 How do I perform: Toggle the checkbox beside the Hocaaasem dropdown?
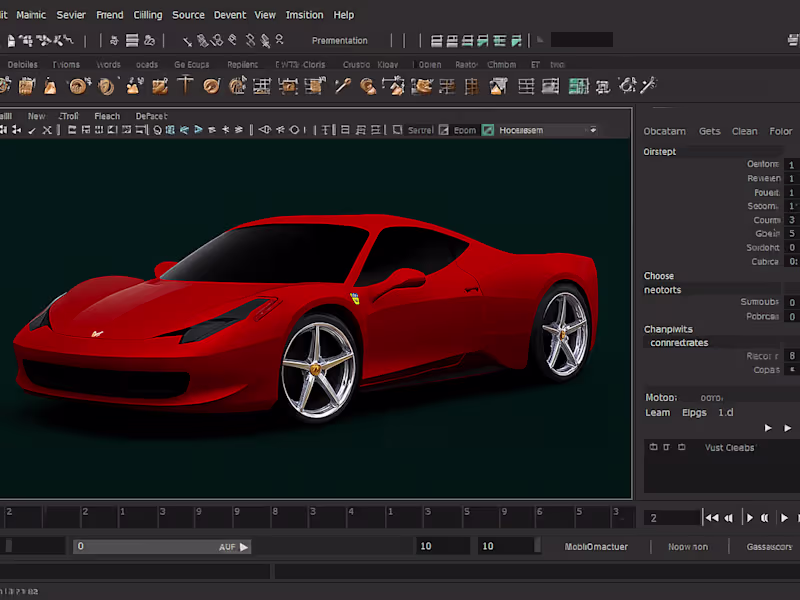pos(487,129)
